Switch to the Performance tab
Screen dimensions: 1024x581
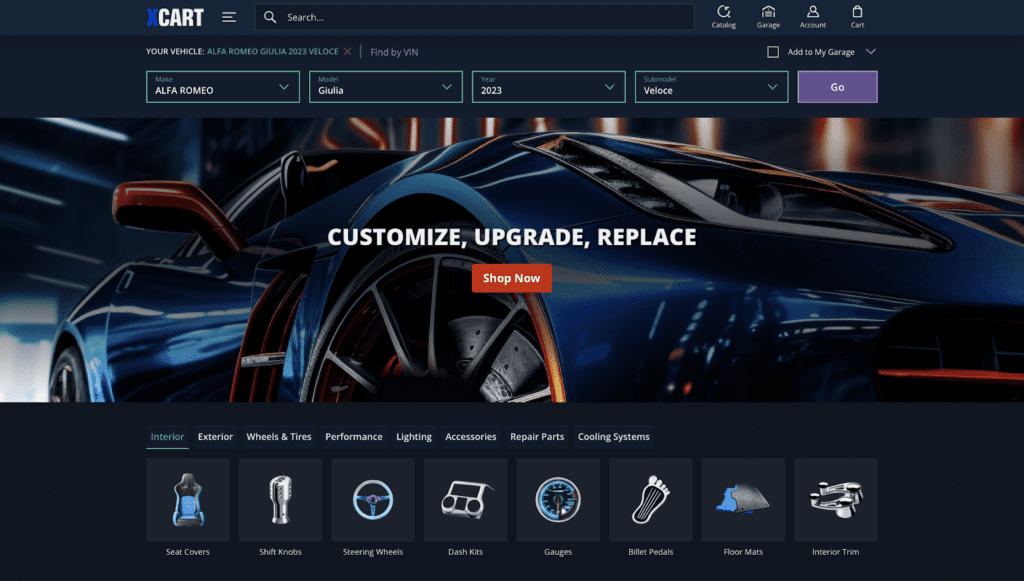pos(354,437)
